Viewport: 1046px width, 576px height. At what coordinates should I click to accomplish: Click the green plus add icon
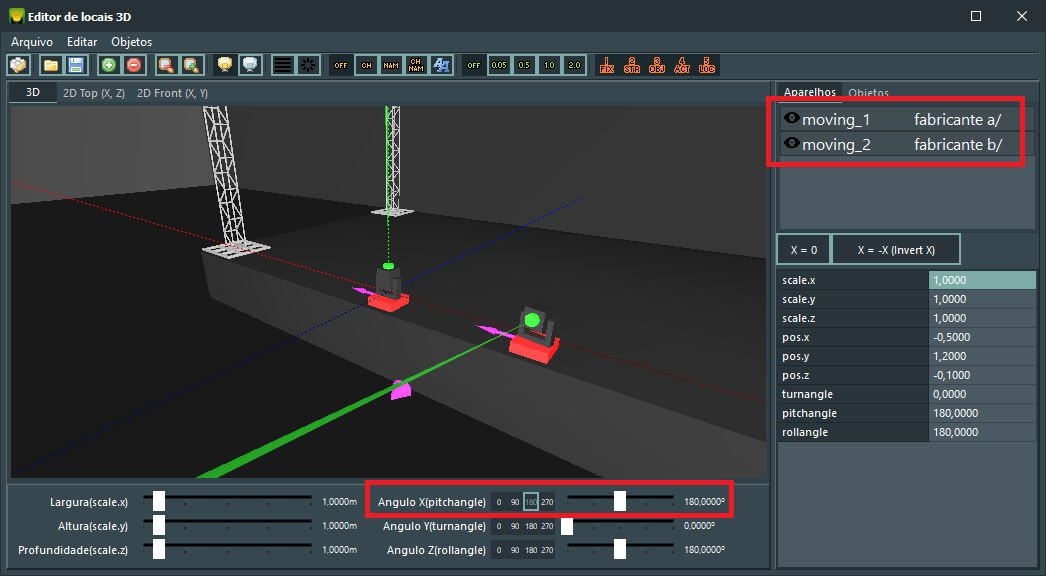pos(109,65)
